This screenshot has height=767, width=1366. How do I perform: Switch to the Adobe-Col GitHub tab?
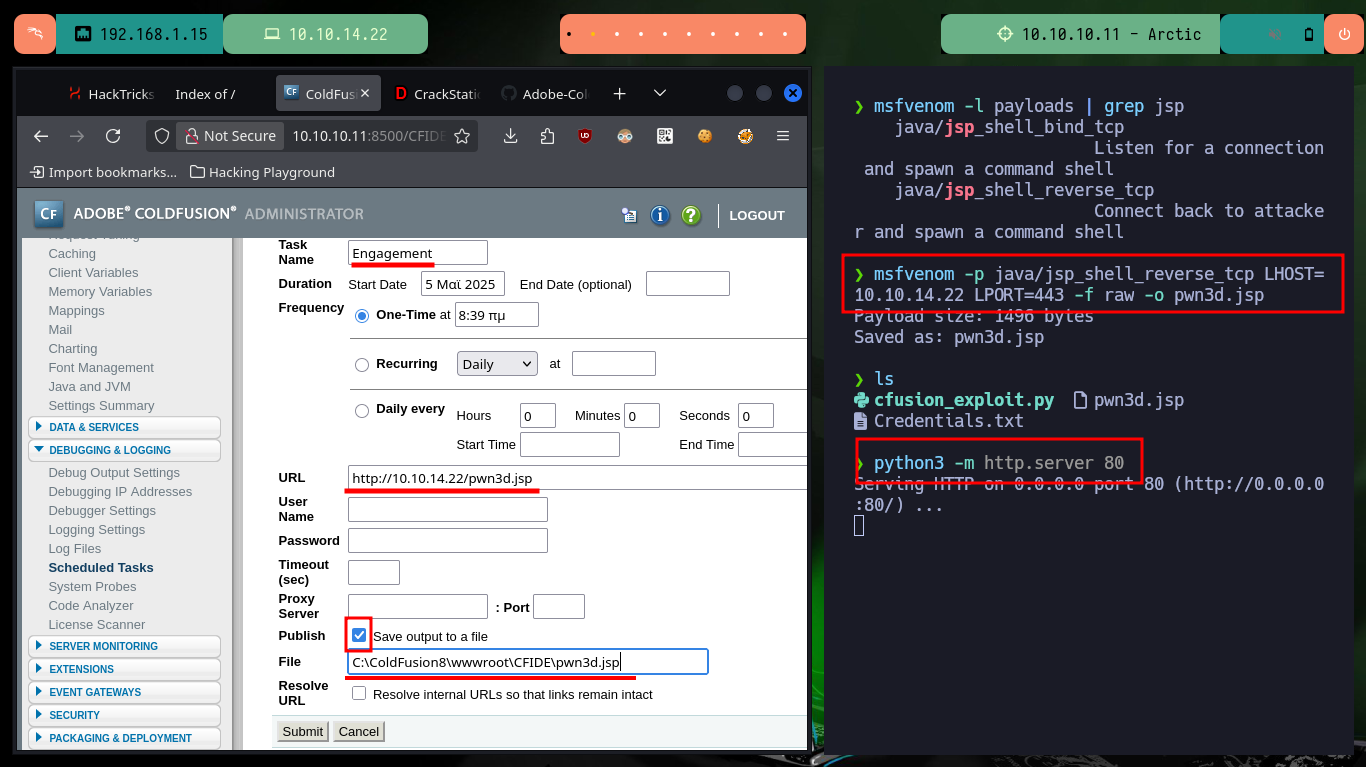(545, 93)
